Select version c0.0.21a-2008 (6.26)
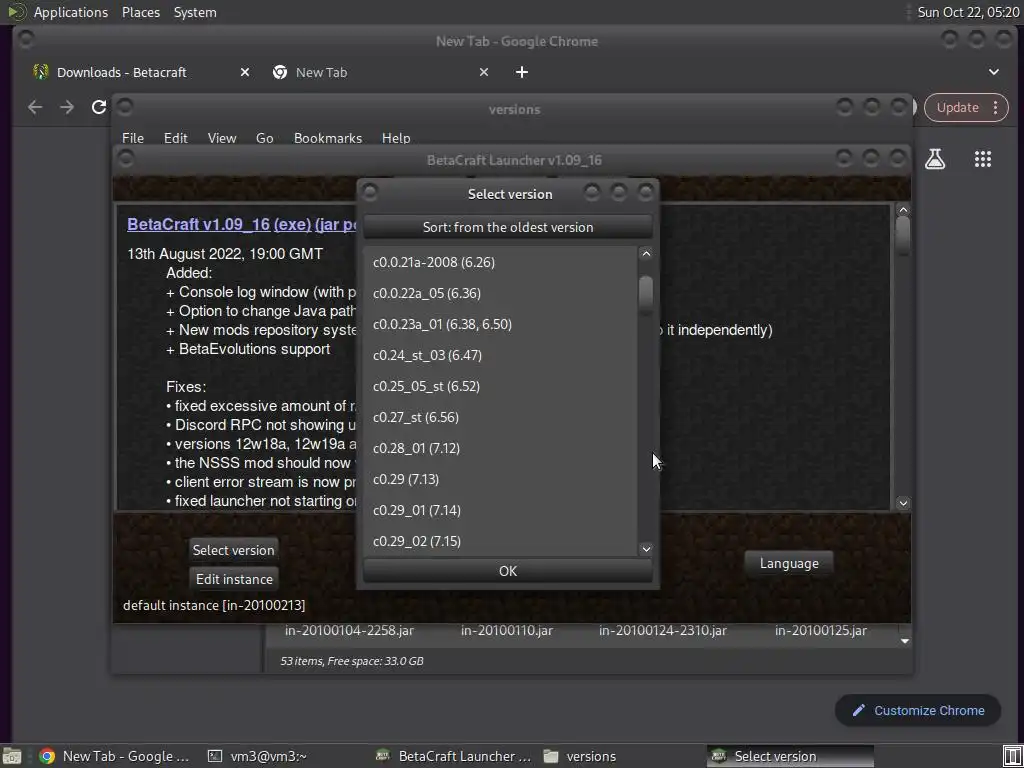1024x768 pixels. pyautogui.click(x=500, y=263)
